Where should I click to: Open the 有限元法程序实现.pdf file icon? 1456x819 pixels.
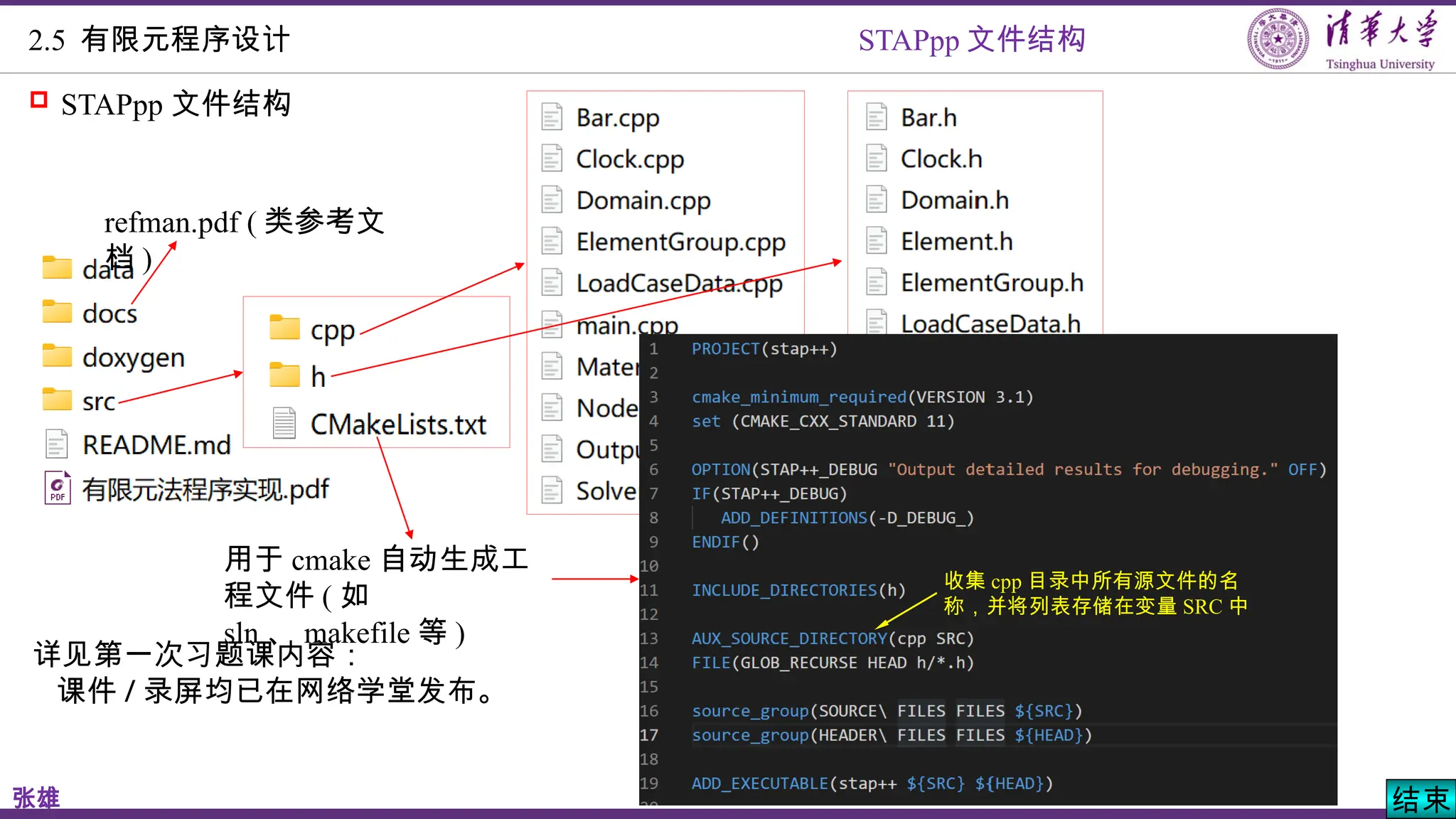pos(58,488)
